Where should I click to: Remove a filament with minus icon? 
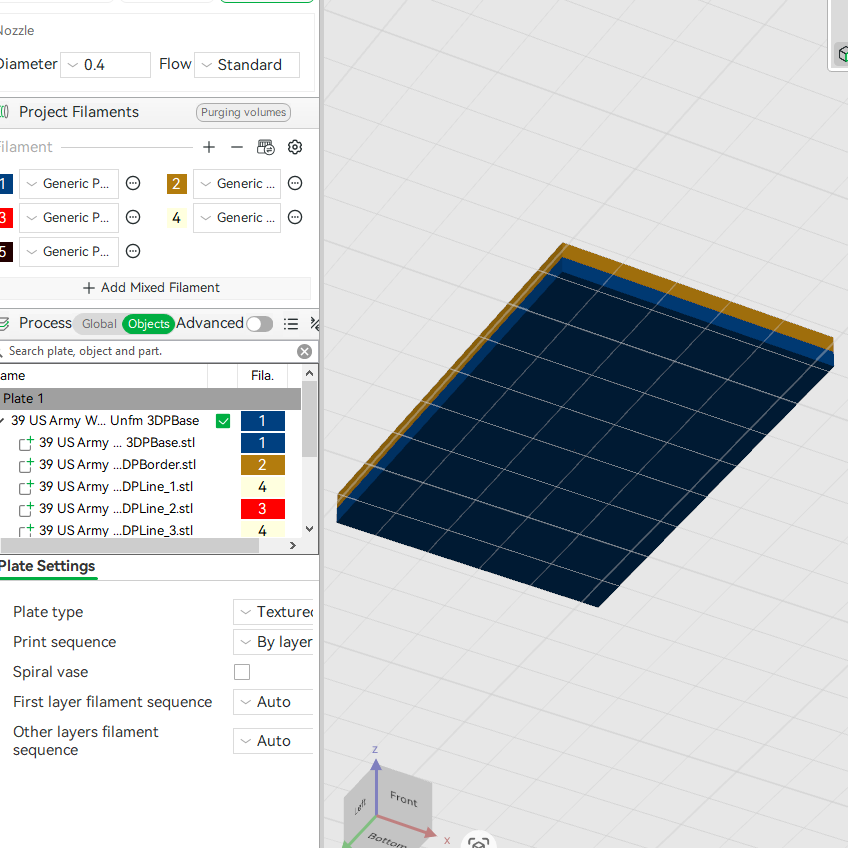pos(237,147)
